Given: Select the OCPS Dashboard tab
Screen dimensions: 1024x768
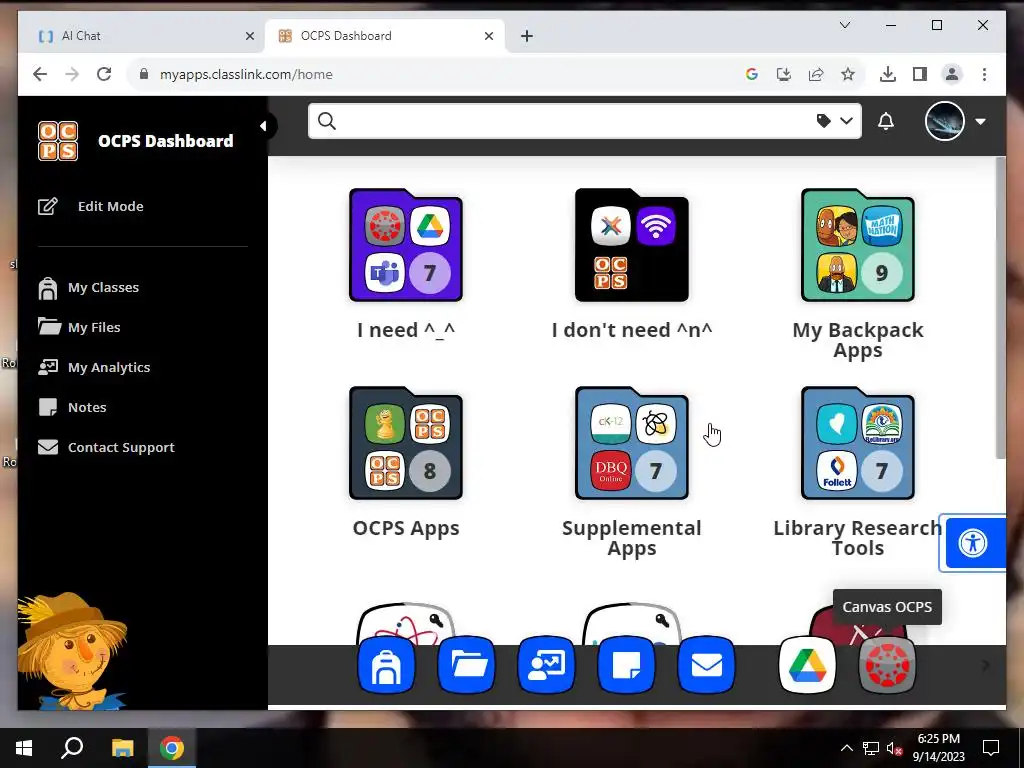Looking at the screenshot, I should point(384,36).
